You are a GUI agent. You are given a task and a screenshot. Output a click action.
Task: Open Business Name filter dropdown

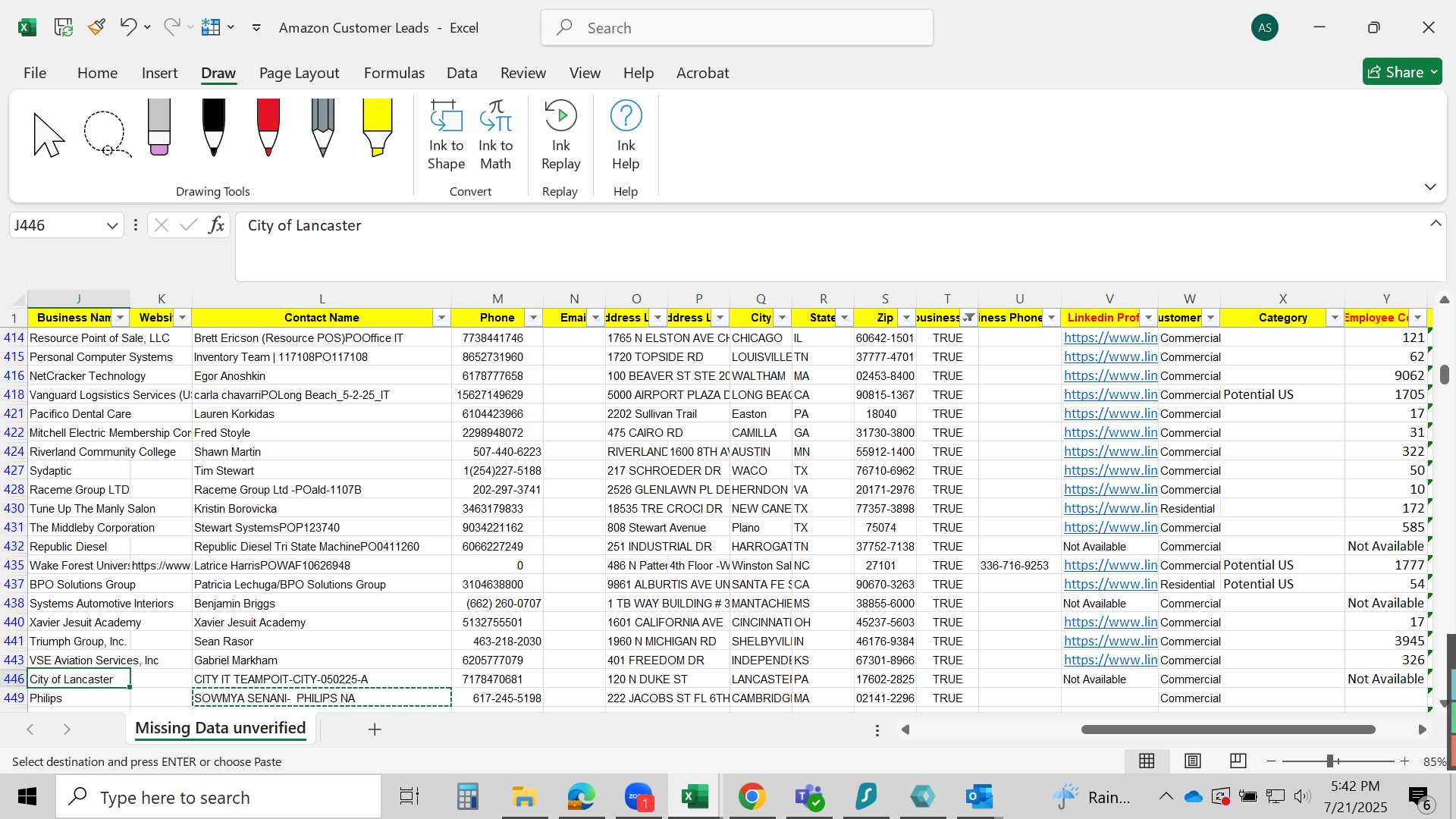point(121,318)
